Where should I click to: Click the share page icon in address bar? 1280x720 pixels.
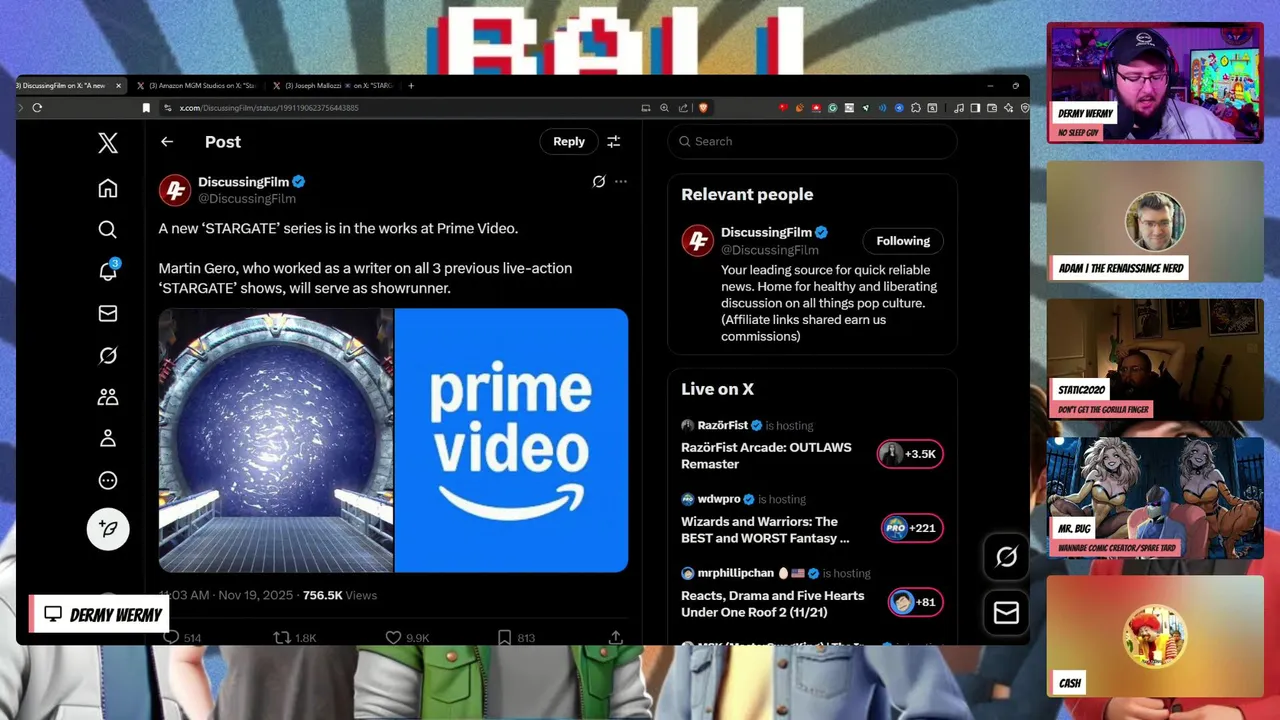683,108
